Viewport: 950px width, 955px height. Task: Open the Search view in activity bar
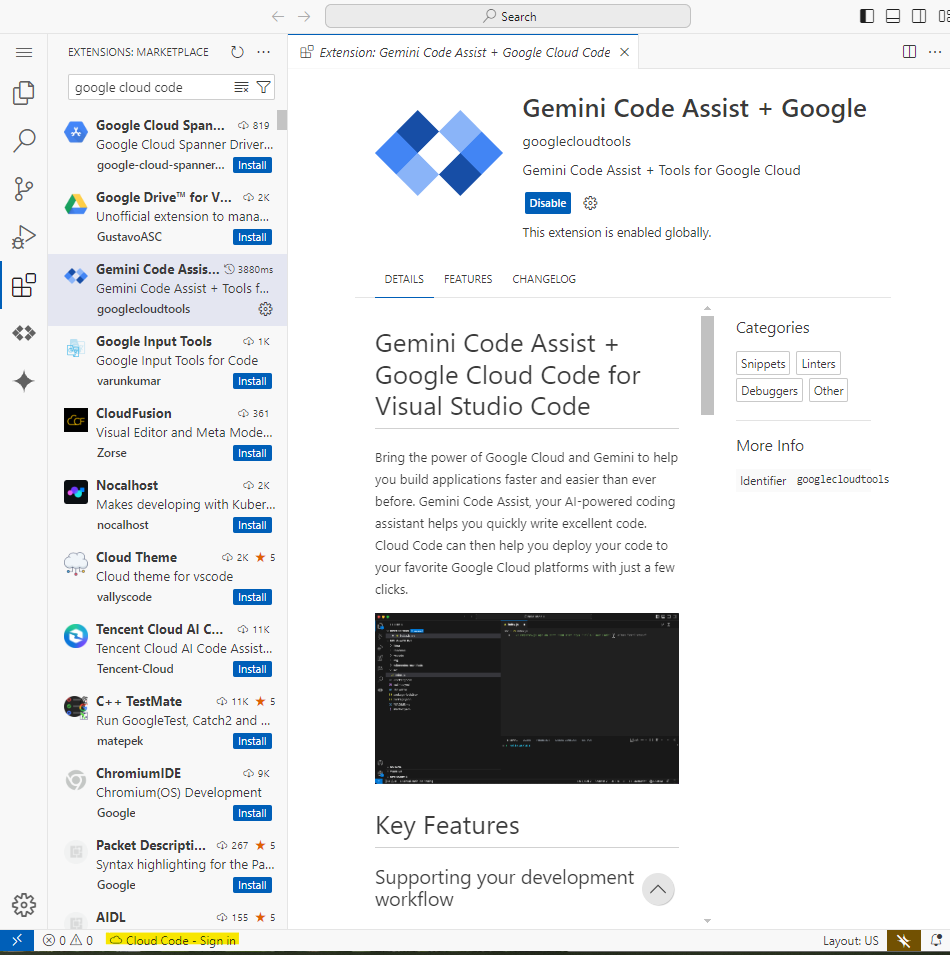tap(24, 140)
